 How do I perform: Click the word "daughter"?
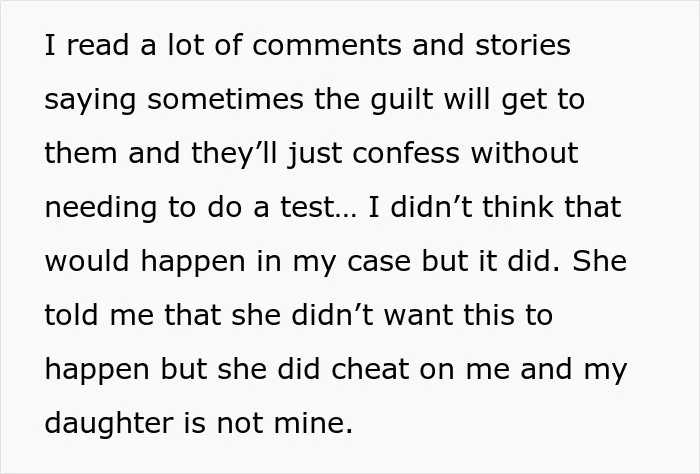click(108, 425)
